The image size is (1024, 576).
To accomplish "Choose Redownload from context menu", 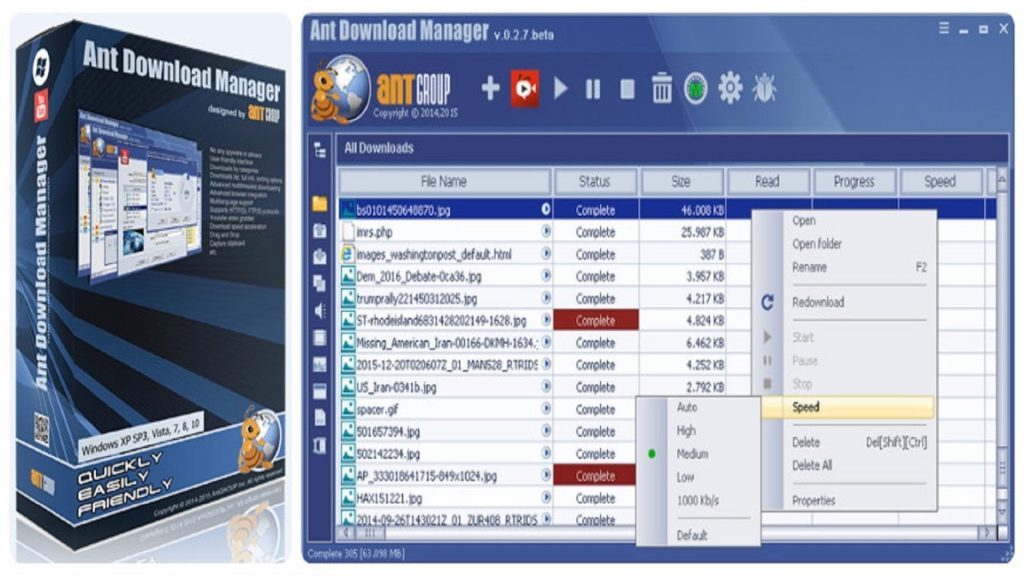I will (818, 302).
